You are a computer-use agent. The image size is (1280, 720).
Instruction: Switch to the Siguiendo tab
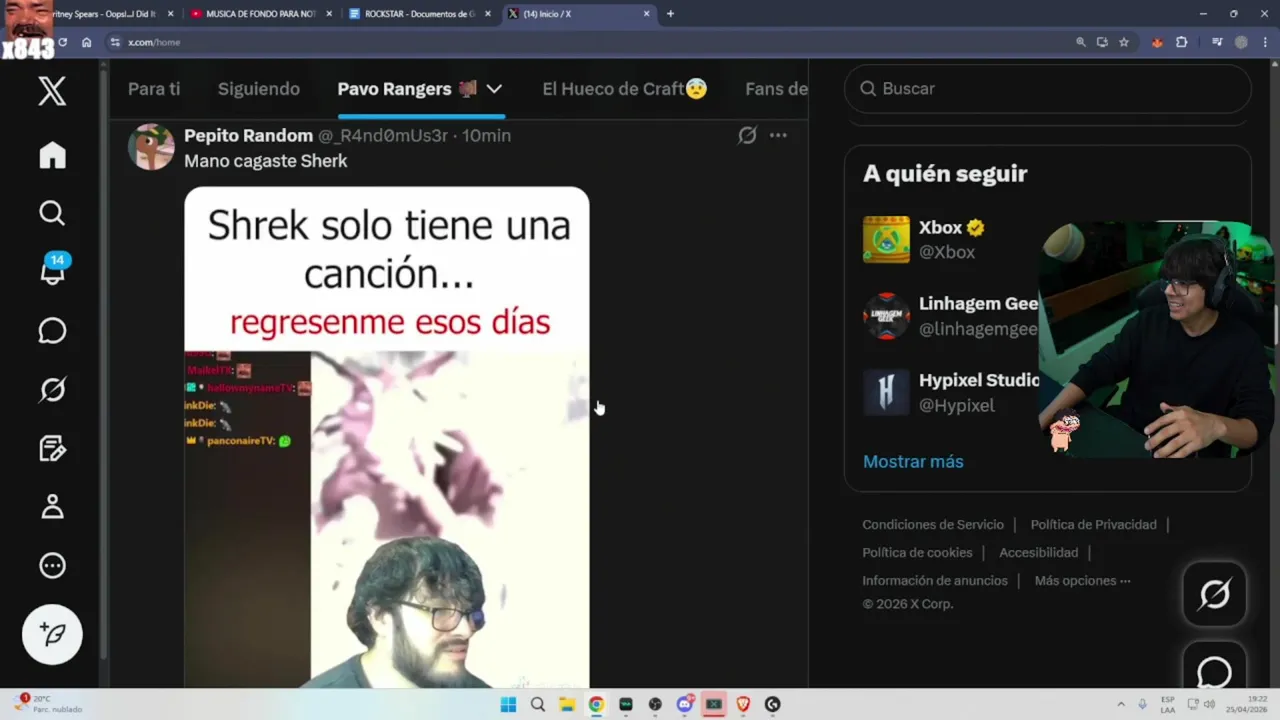point(259,89)
